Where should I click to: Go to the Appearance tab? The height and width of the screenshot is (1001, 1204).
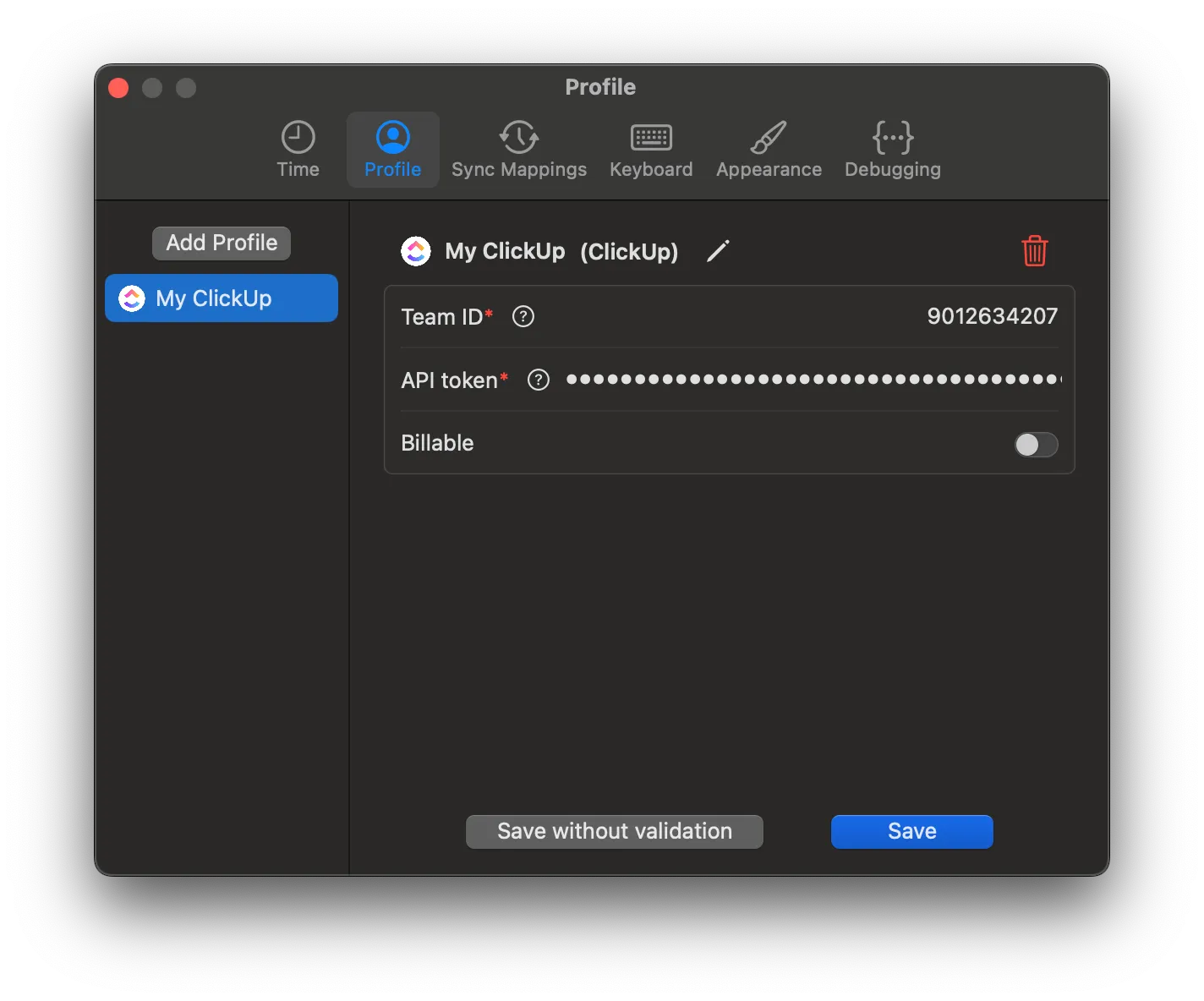tap(769, 150)
